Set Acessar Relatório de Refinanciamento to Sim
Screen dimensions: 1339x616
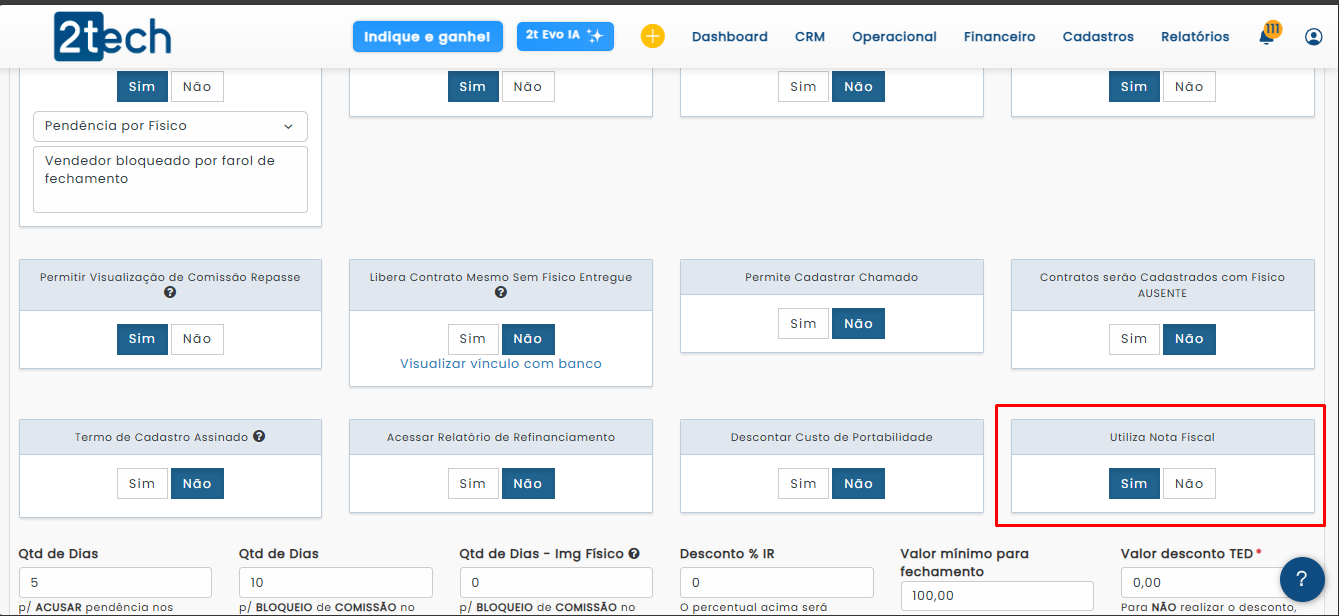click(x=473, y=484)
